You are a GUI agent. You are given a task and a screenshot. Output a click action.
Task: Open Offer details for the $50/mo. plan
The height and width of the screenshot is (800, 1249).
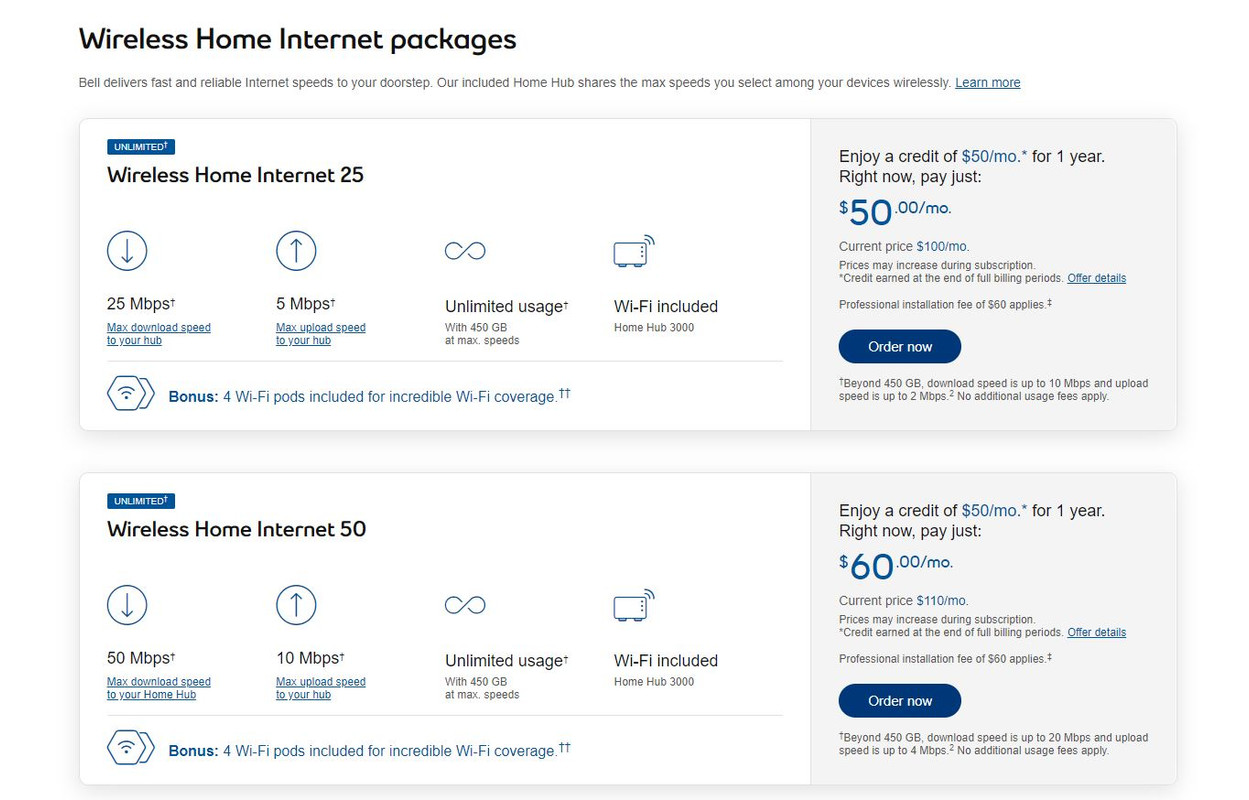coord(1097,278)
